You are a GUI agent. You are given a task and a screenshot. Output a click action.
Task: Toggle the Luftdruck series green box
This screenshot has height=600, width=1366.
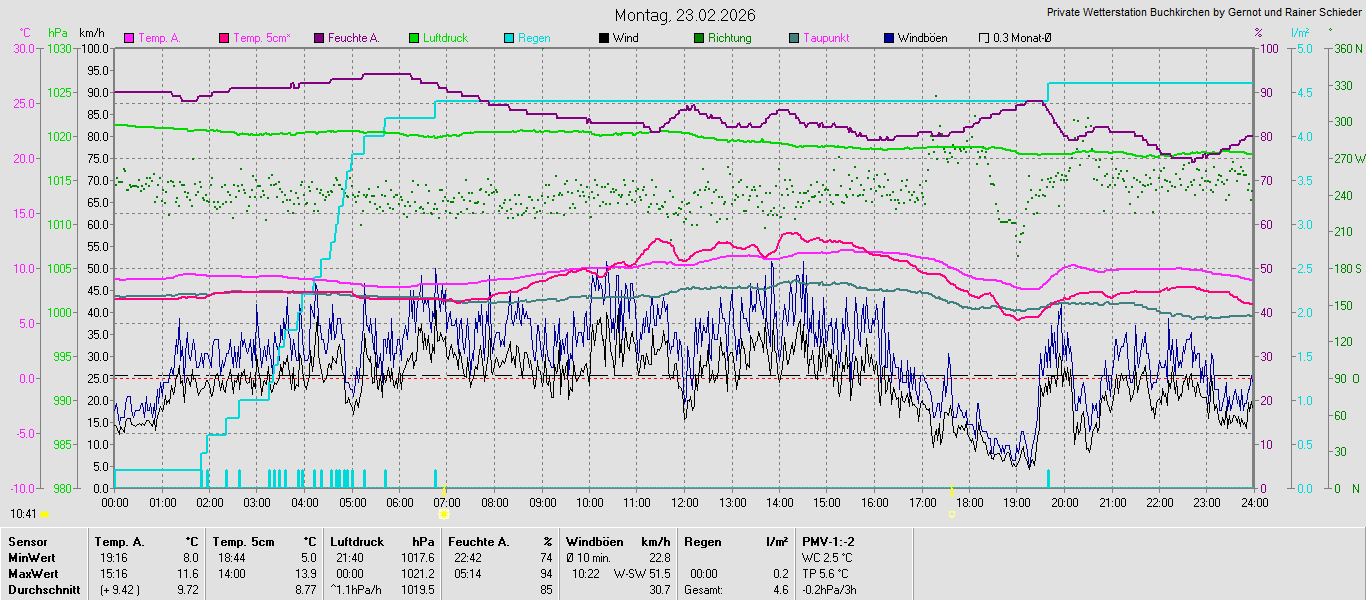[414, 39]
